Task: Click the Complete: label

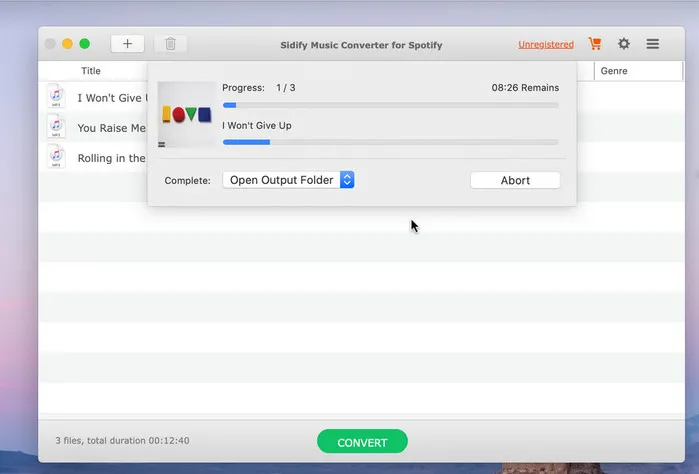Action: pos(187,181)
